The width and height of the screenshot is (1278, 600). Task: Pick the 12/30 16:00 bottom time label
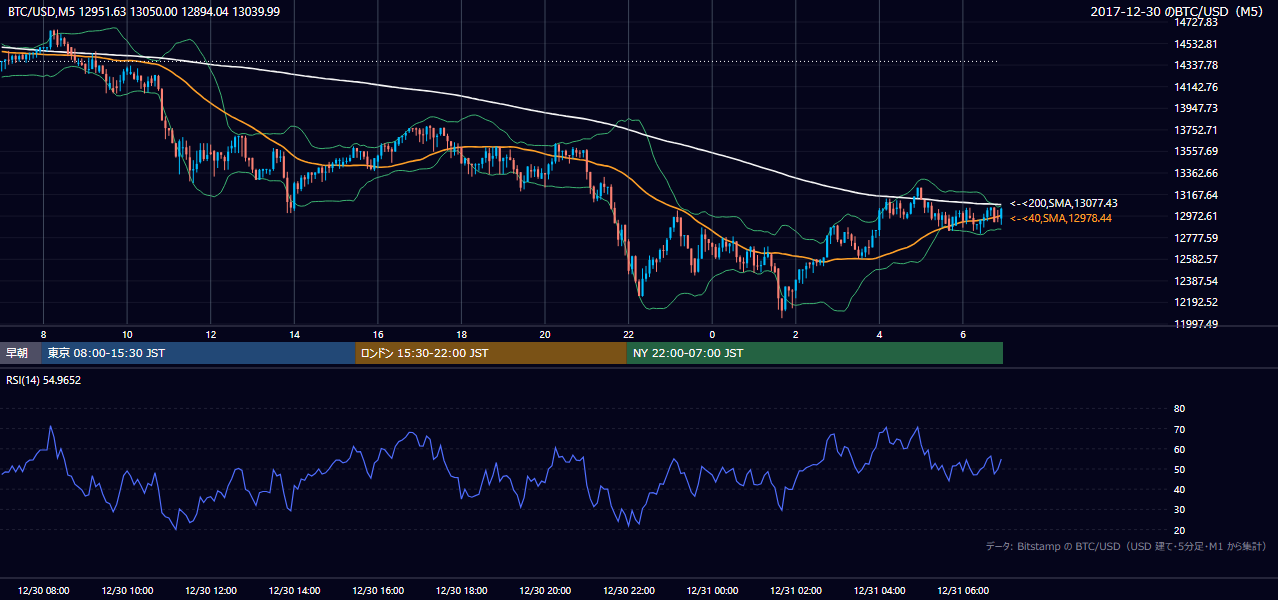(378, 591)
